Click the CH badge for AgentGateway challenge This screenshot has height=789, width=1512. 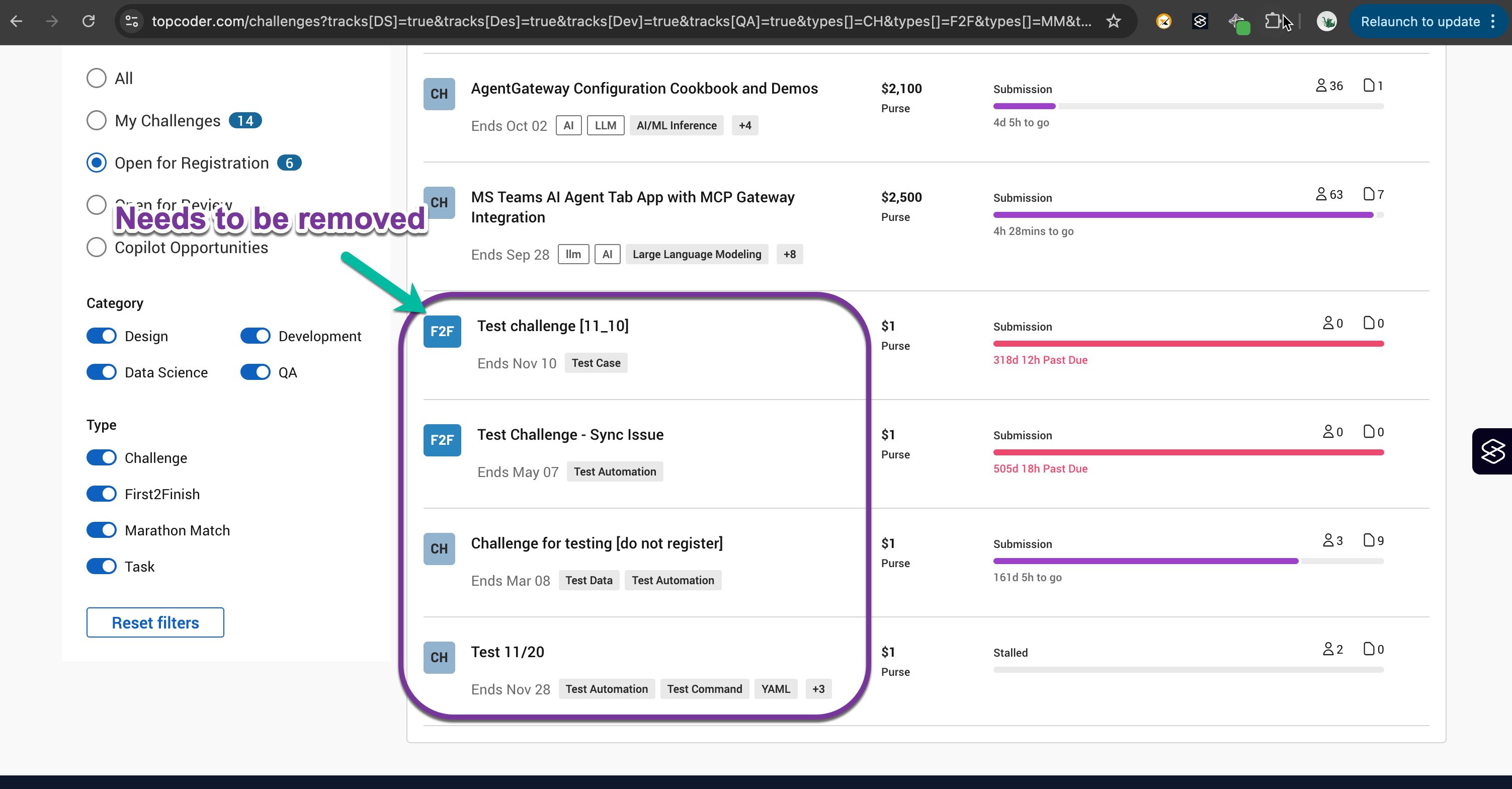(x=439, y=94)
